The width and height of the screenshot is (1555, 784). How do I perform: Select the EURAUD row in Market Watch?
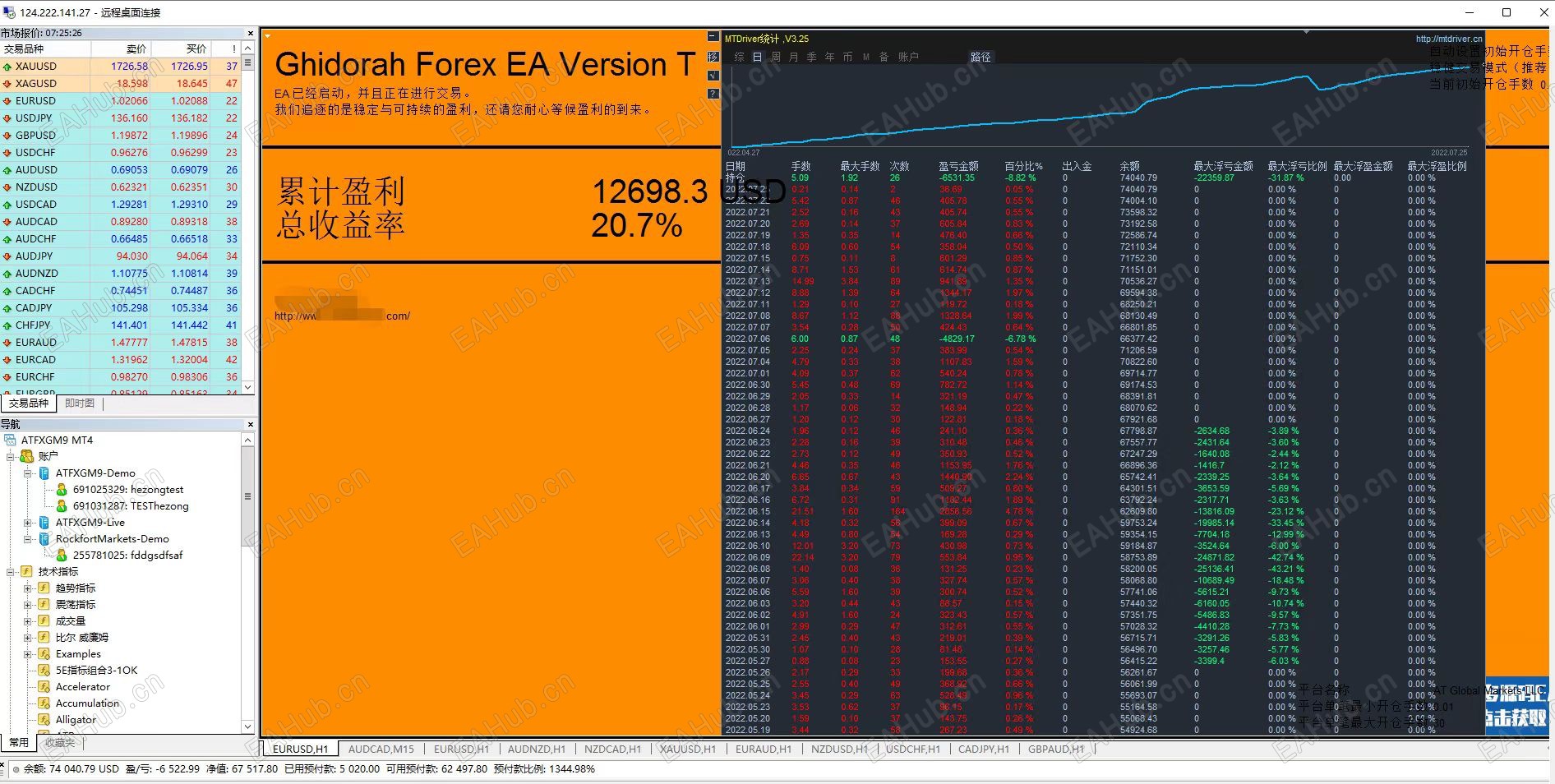click(x=121, y=343)
